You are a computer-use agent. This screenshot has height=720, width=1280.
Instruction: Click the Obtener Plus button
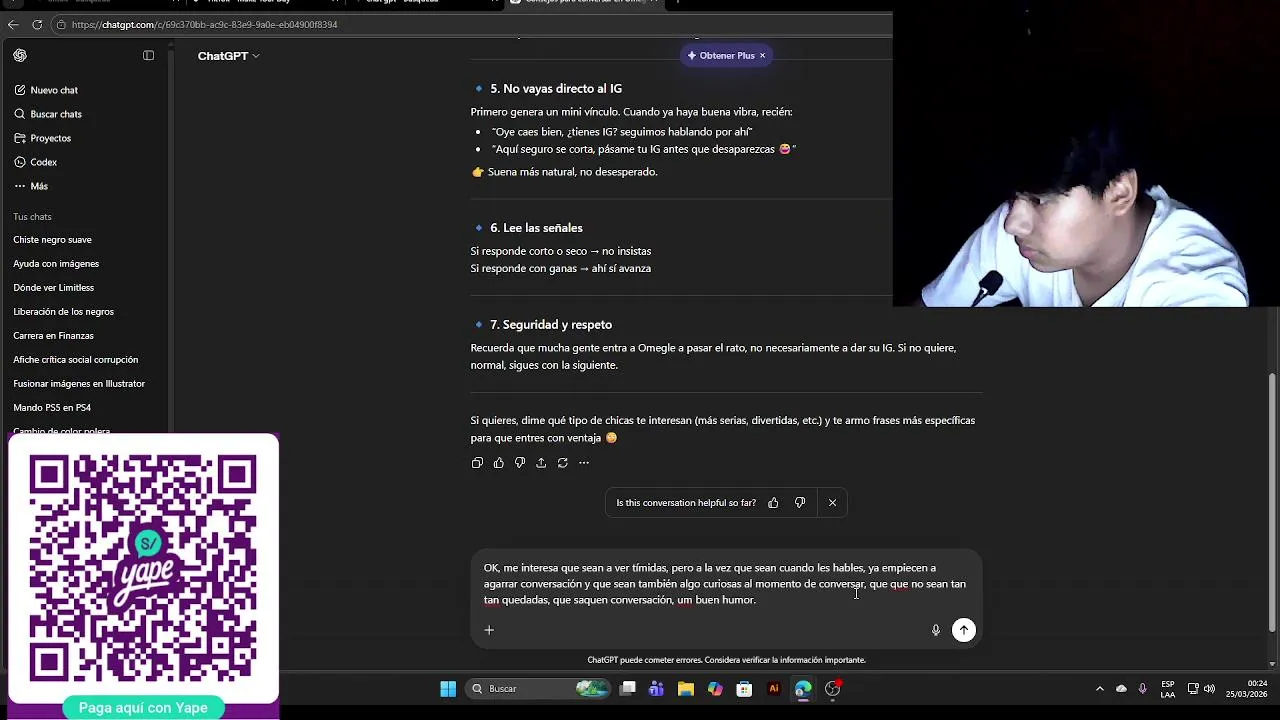pyautogui.click(x=721, y=56)
